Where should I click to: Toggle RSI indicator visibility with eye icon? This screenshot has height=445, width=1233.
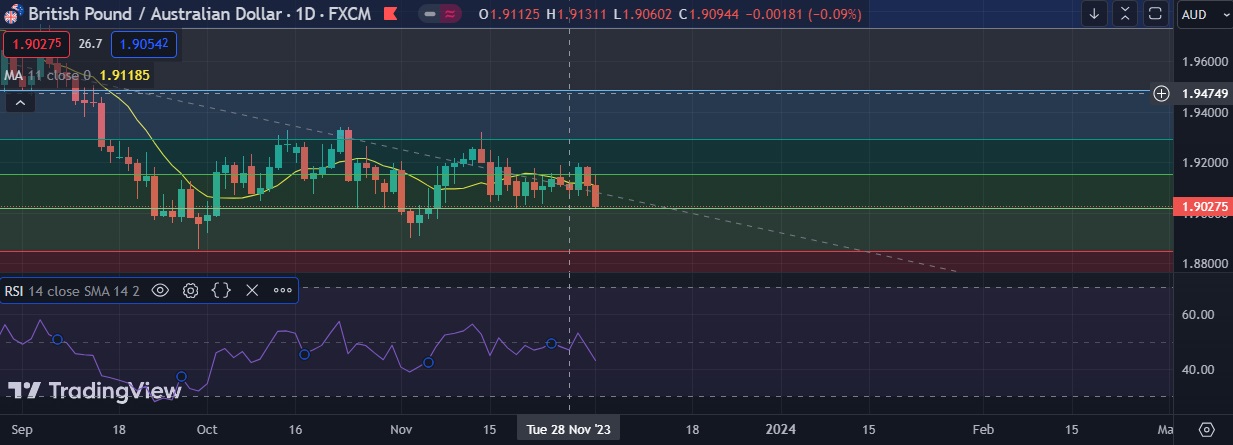click(160, 291)
